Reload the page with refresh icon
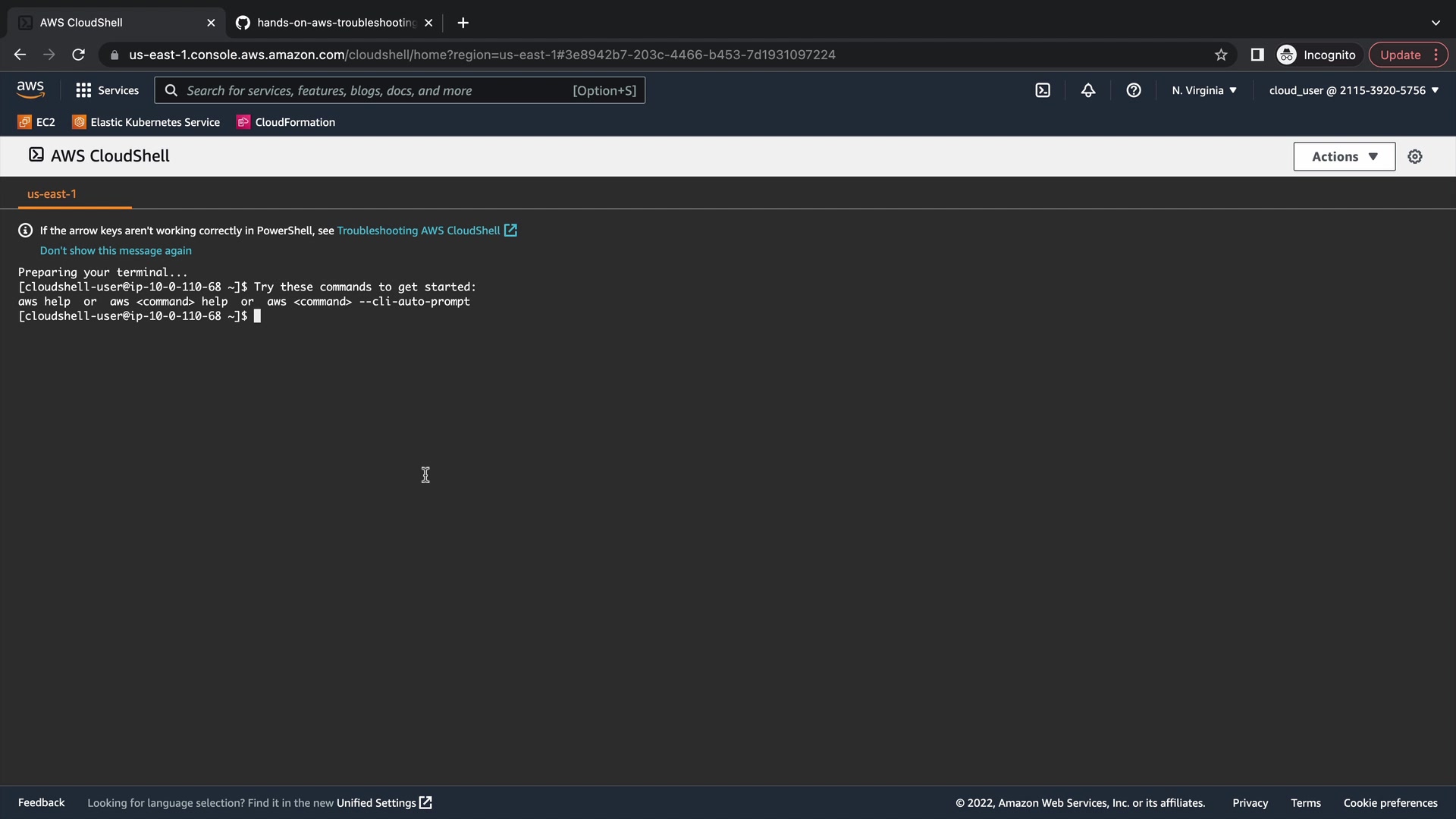The height and width of the screenshot is (819, 1456). (78, 55)
